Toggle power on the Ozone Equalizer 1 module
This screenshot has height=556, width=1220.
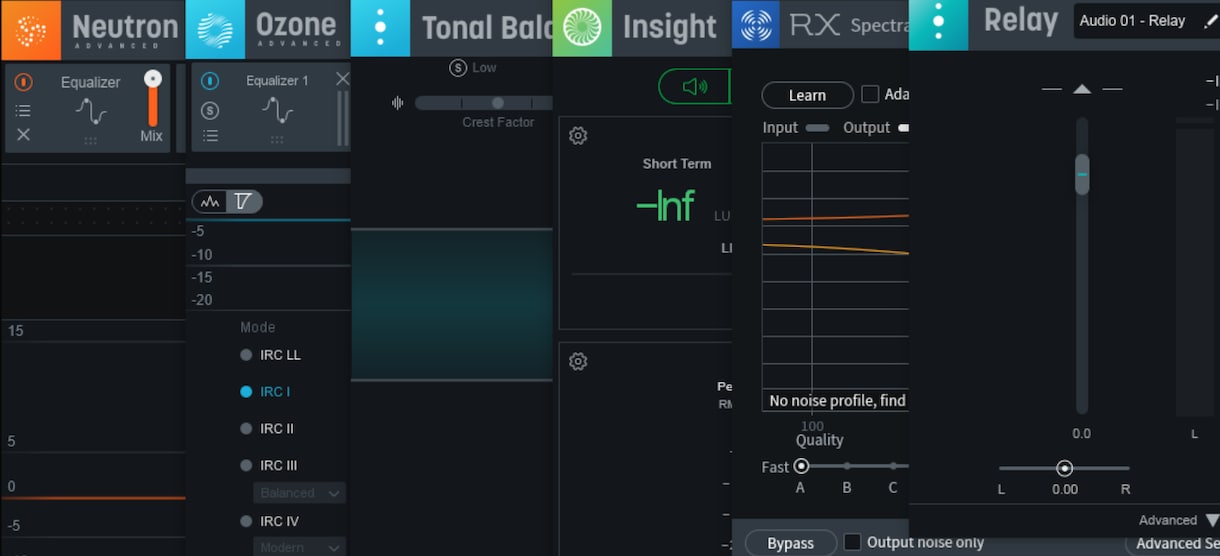click(210, 82)
